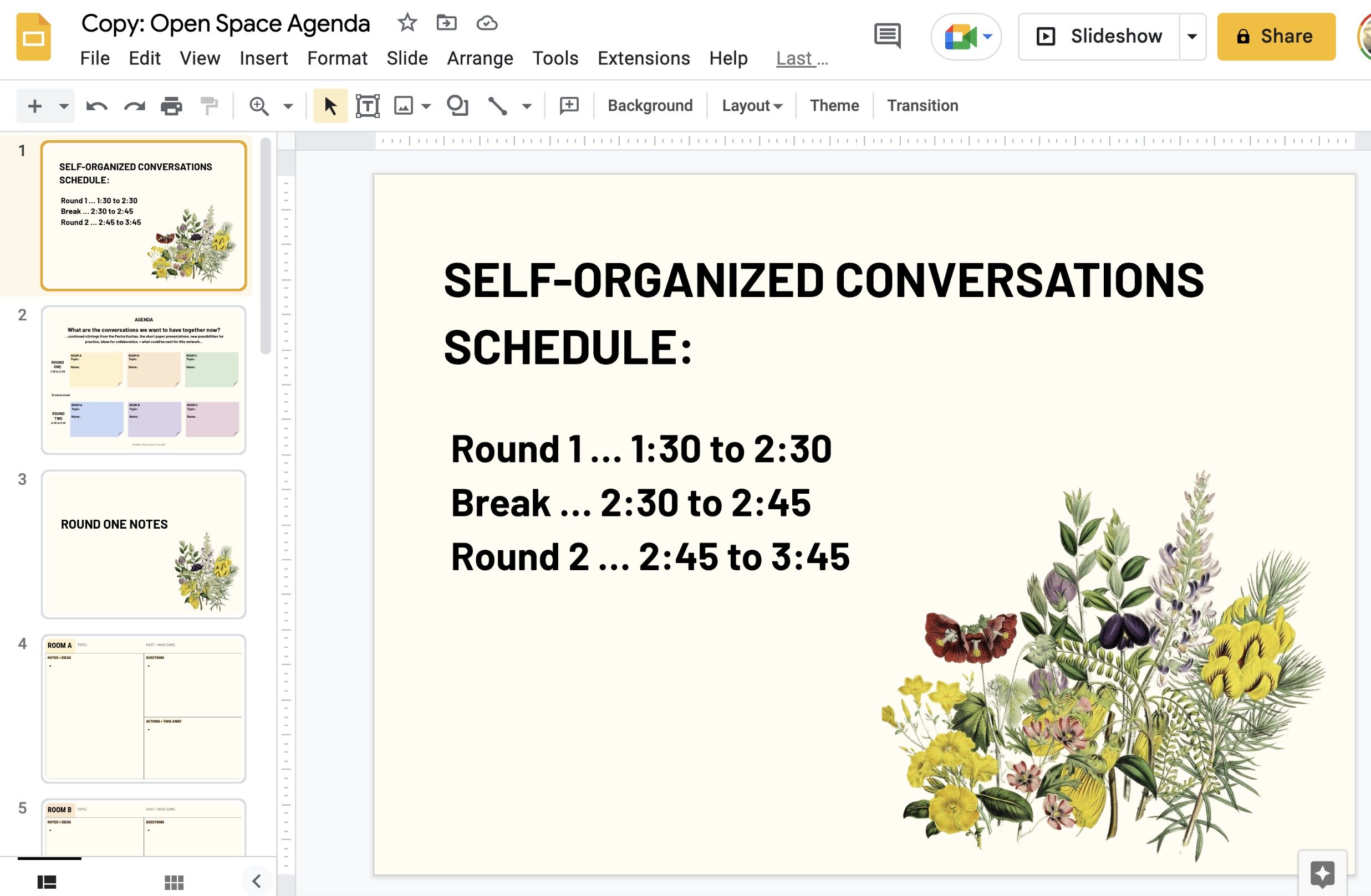Open the Insert menu
This screenshot has width=1371, height=896.
click(264, 58)
